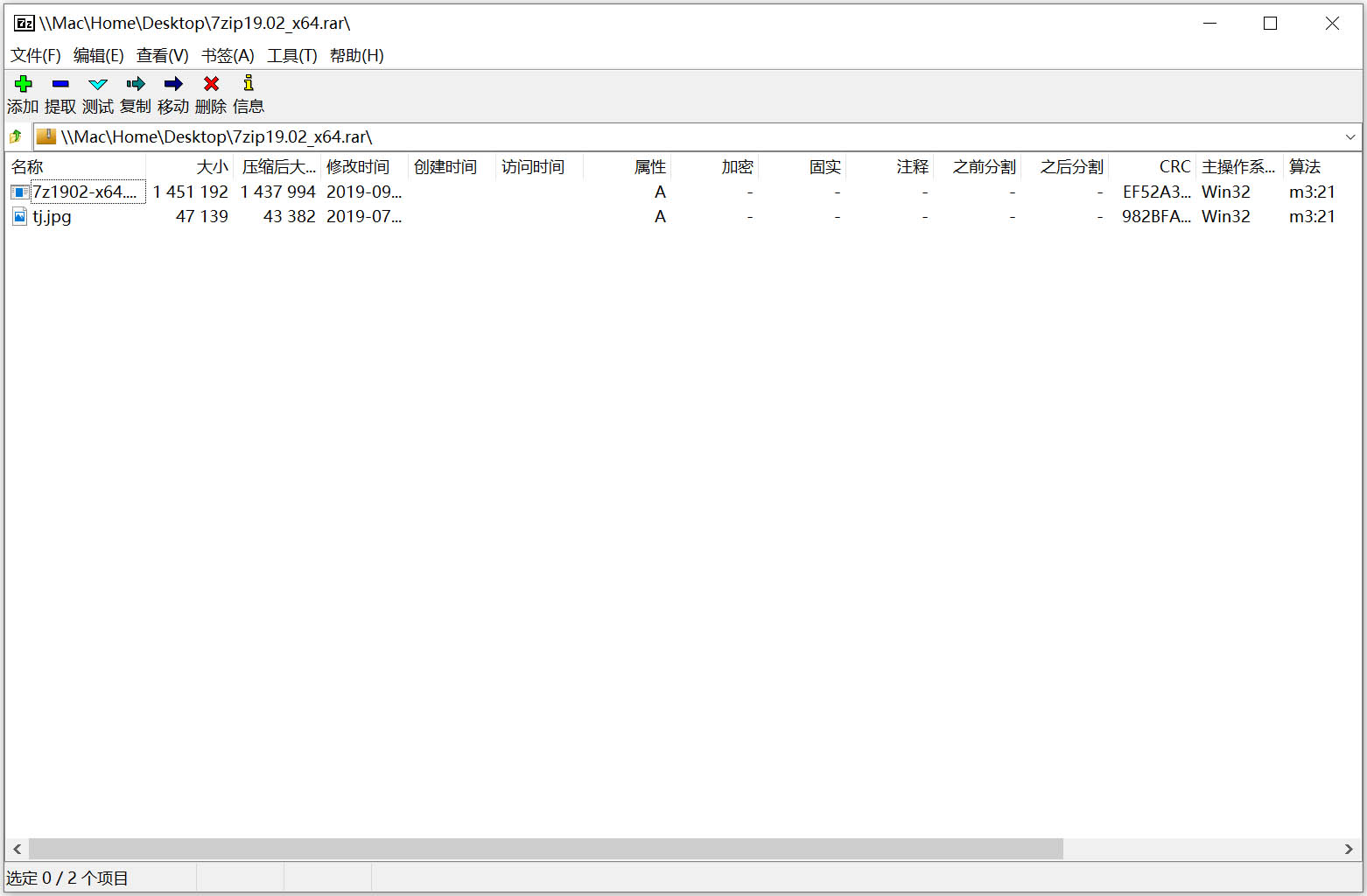This screenshot has height=896, width=1367.
Task: Click the scrollbar left arrow
Action: tap(17, 849)
